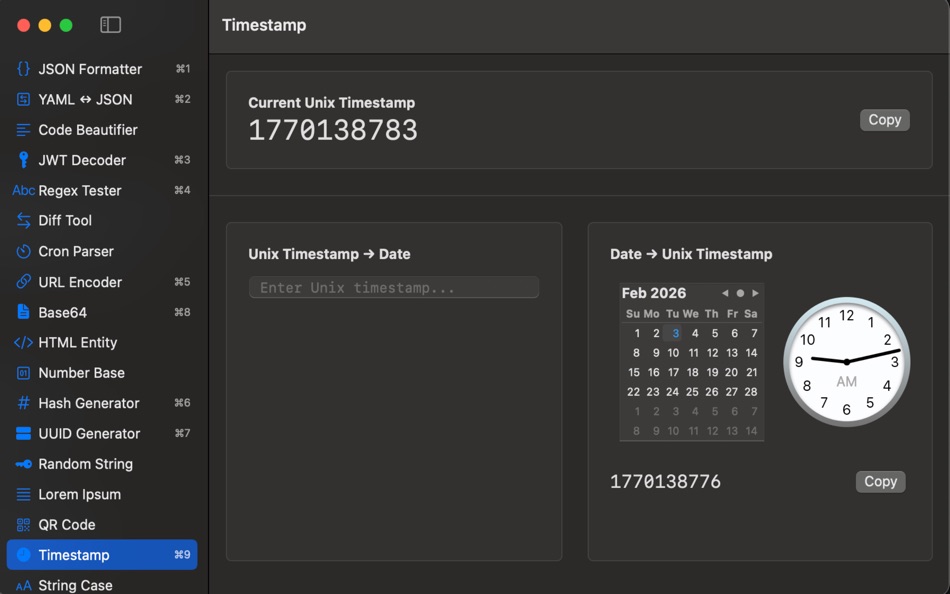Select February 25 in the calendar

[x=693, y=392]
